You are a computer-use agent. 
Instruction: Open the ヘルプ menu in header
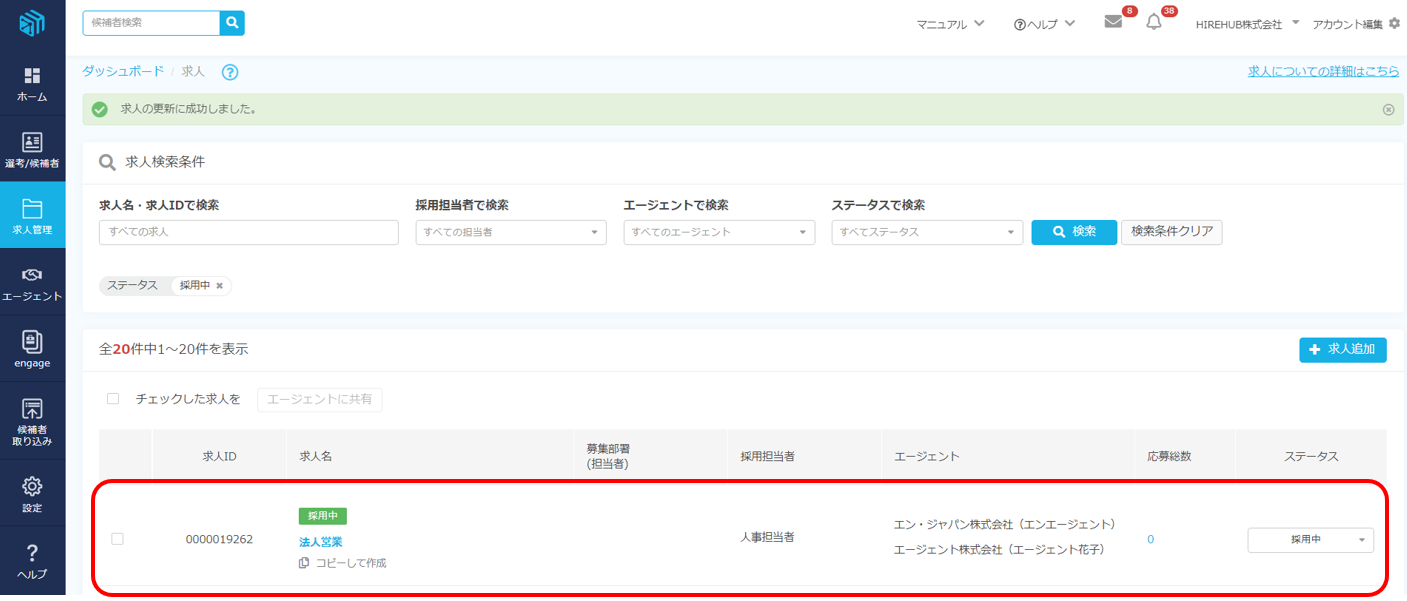point(1044,24)
